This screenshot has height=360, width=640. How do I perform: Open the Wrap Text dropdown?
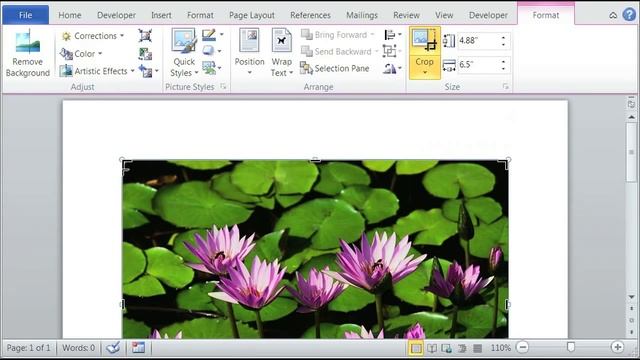pos(282,53)
